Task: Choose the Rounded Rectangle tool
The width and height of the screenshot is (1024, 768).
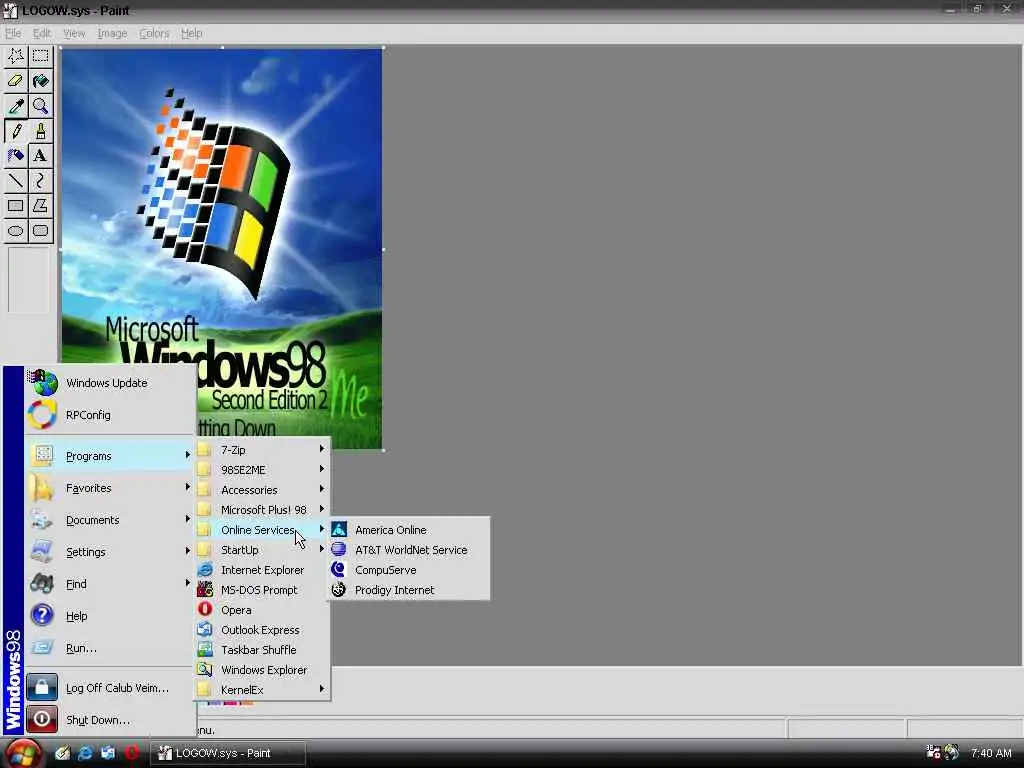Action: 40,231
